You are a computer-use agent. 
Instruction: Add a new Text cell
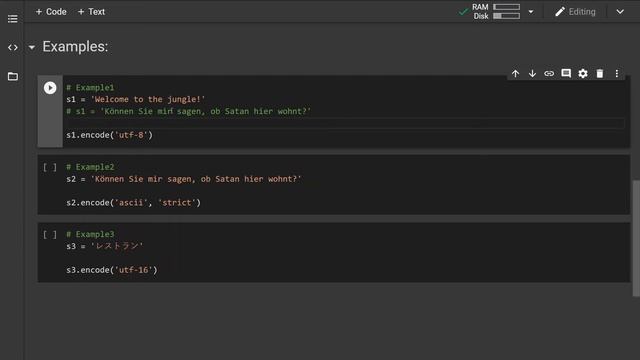(x=91, y=12)
